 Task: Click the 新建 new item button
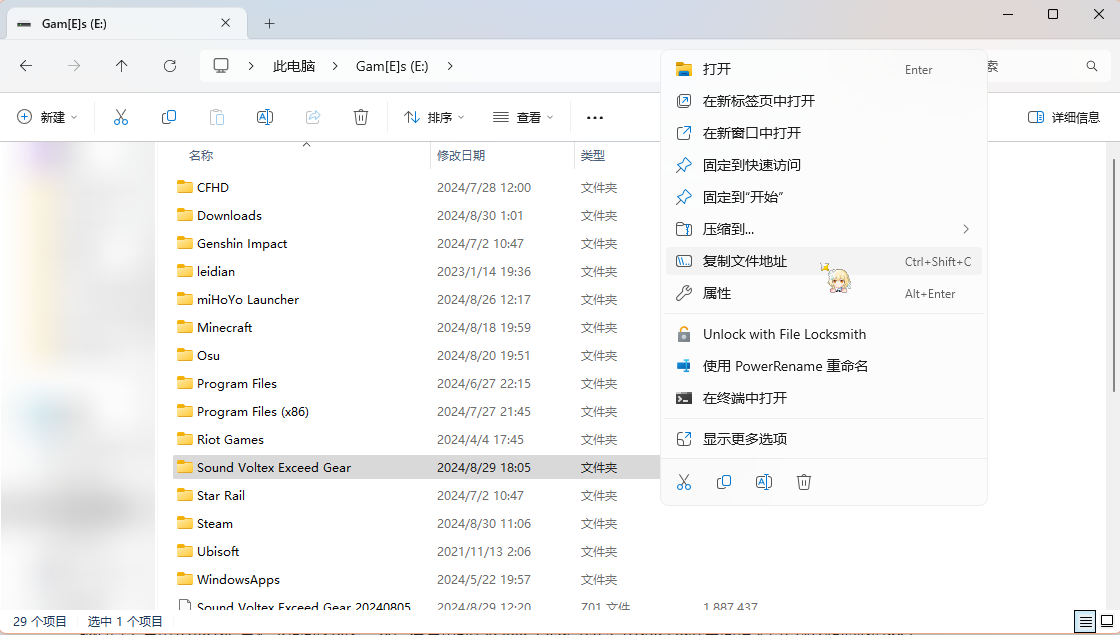pos(47,117)
